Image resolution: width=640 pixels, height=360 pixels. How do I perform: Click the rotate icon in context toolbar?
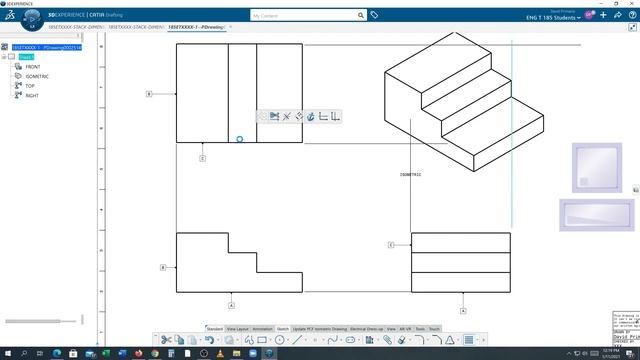(x=299, y=117)
